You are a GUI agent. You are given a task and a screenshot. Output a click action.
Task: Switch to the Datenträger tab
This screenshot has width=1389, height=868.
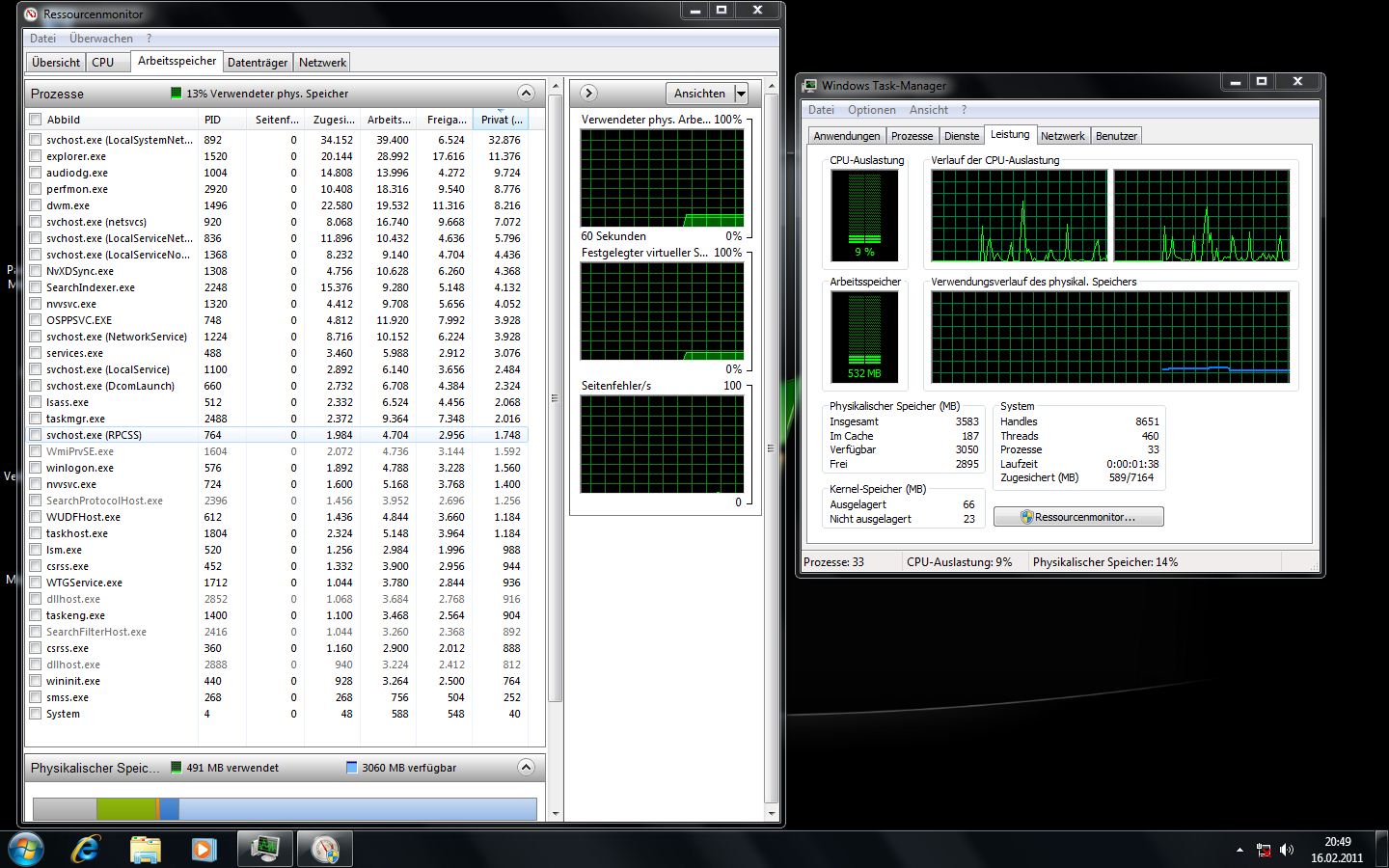[258, 63]
